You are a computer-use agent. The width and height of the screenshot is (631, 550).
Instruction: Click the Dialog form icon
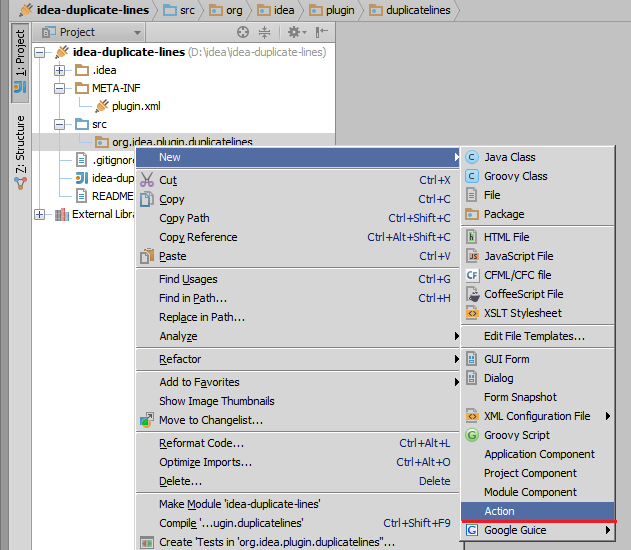472,377
